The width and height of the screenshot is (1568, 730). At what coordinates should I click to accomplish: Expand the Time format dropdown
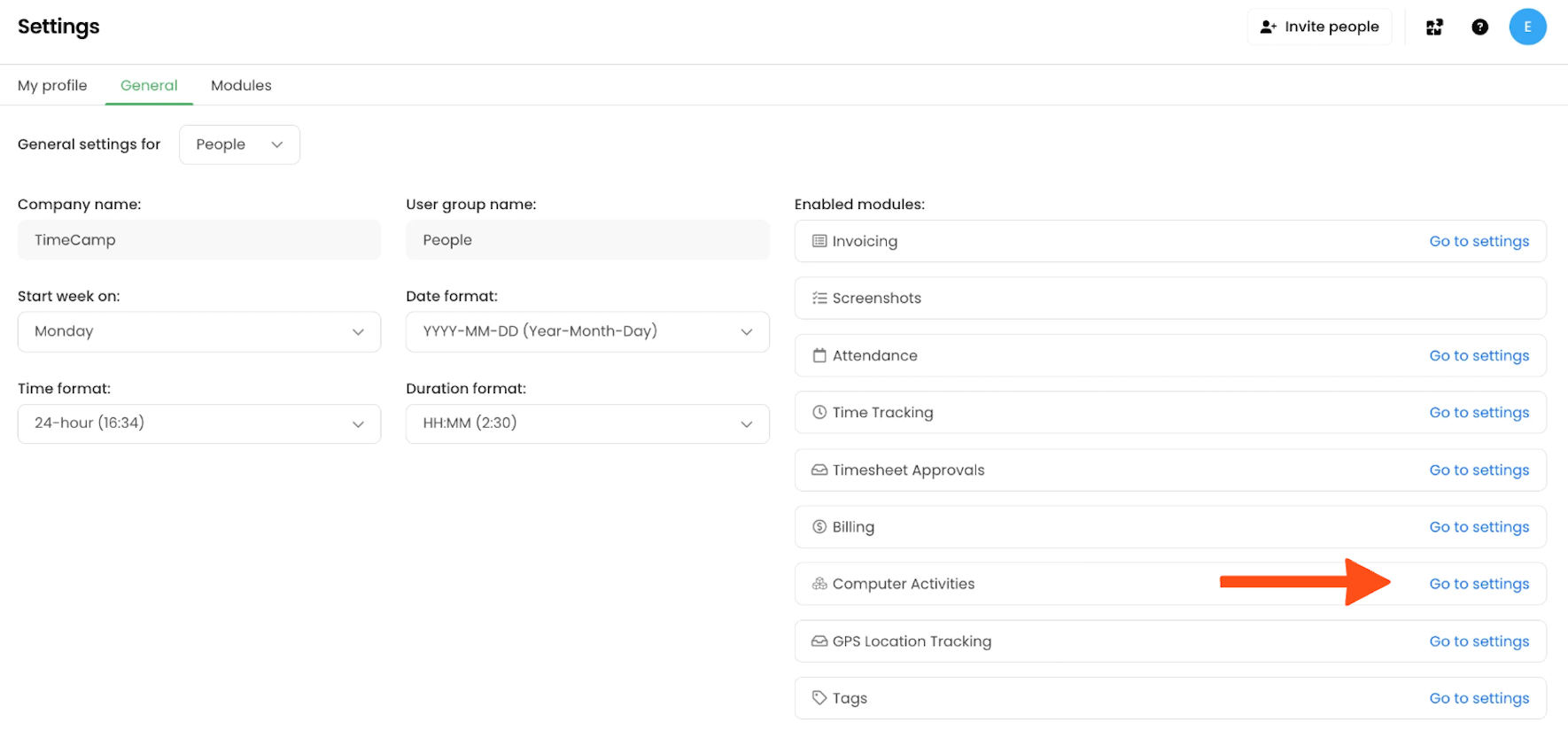click(199, 423)
